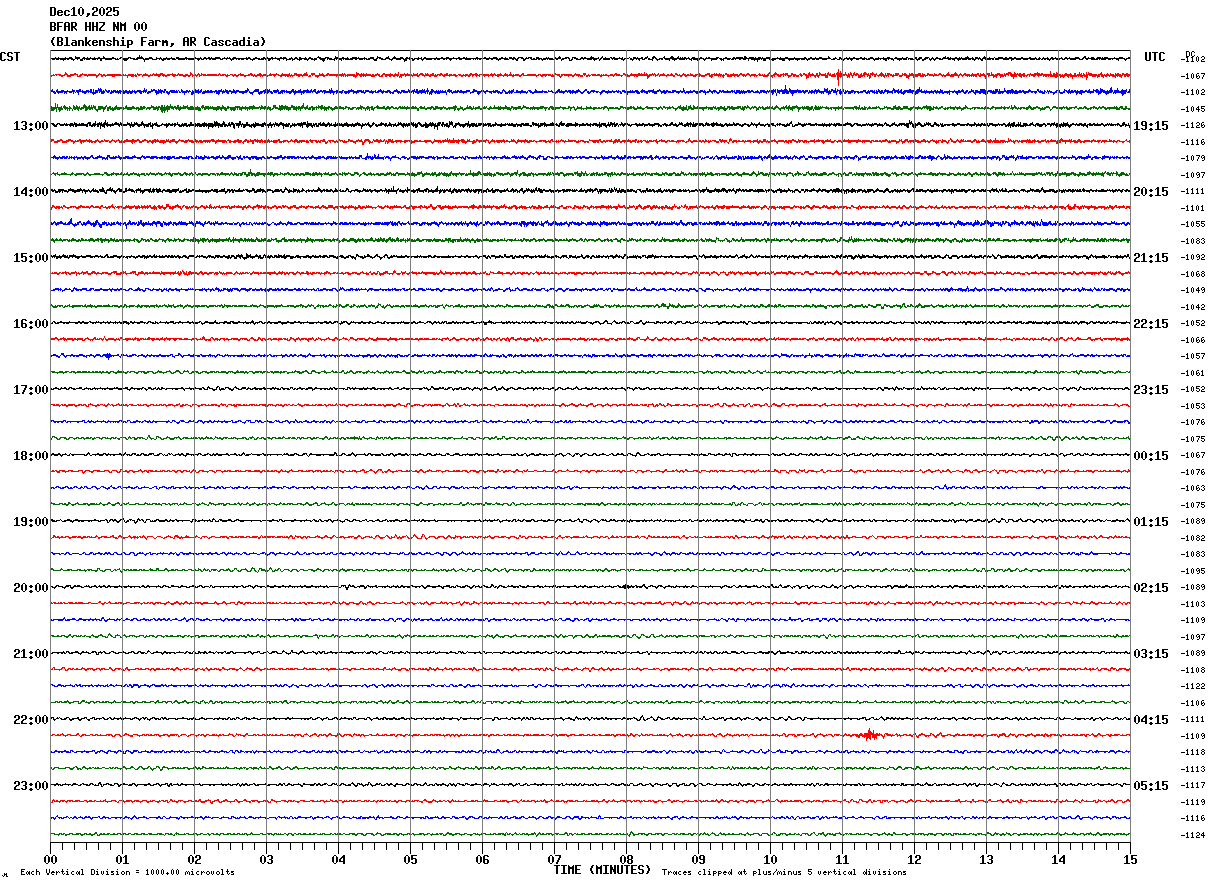Click the Dec10,2025 date header
This screenshot has height=886, width=1210.
(84, 12)
